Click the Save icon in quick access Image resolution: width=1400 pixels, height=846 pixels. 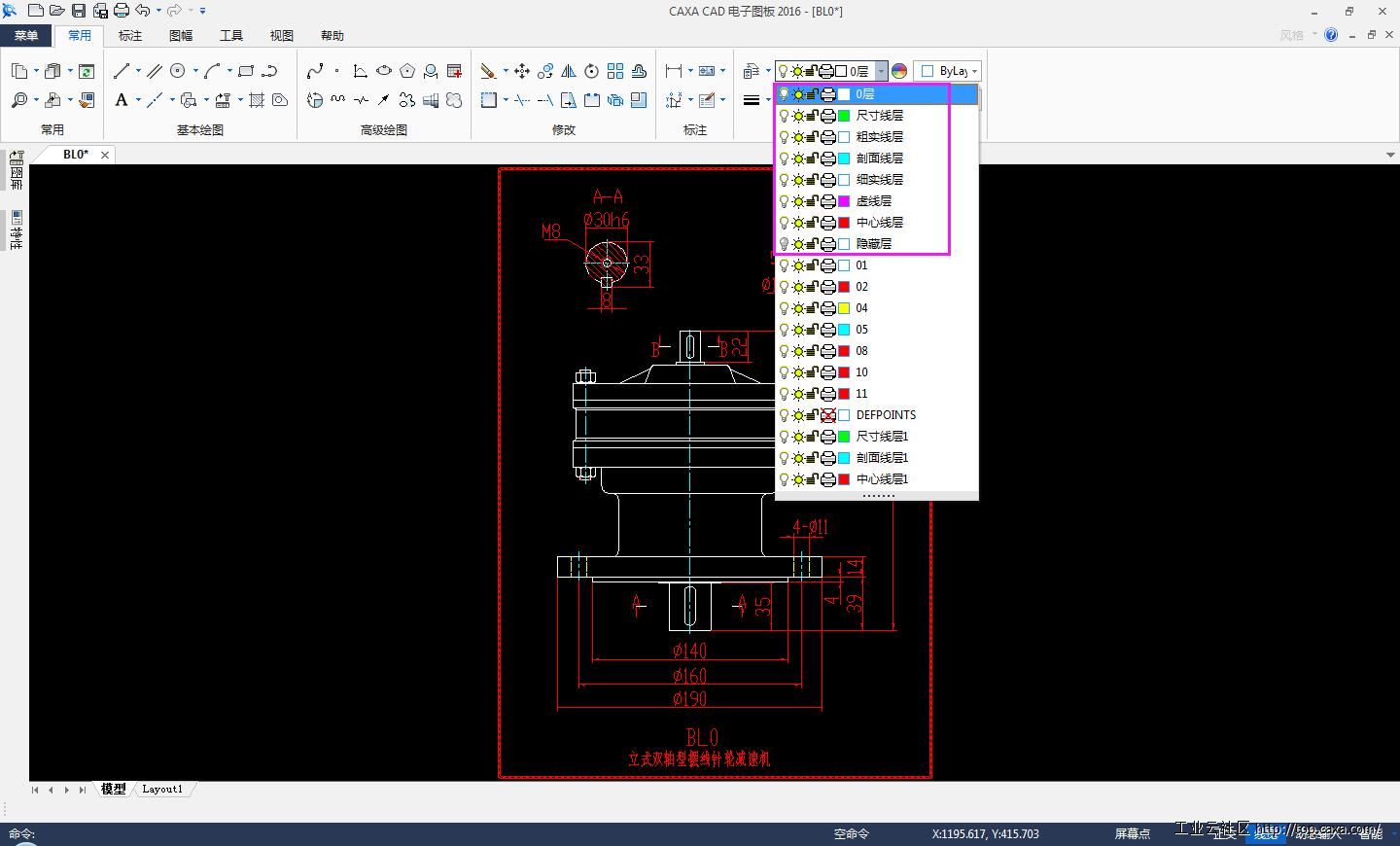[x=79, y=11]
